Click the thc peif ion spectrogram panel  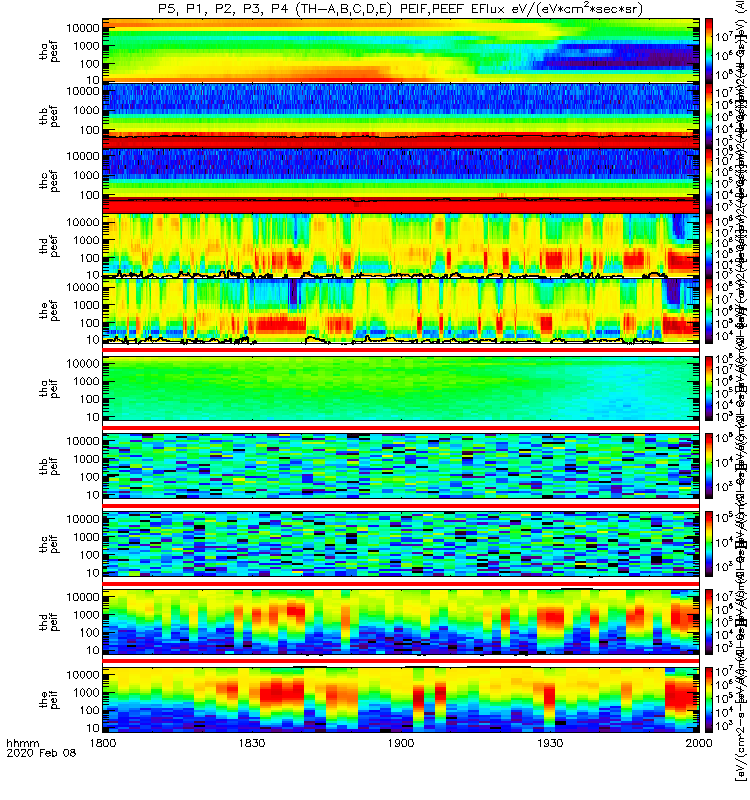click(x=401, y=544)
